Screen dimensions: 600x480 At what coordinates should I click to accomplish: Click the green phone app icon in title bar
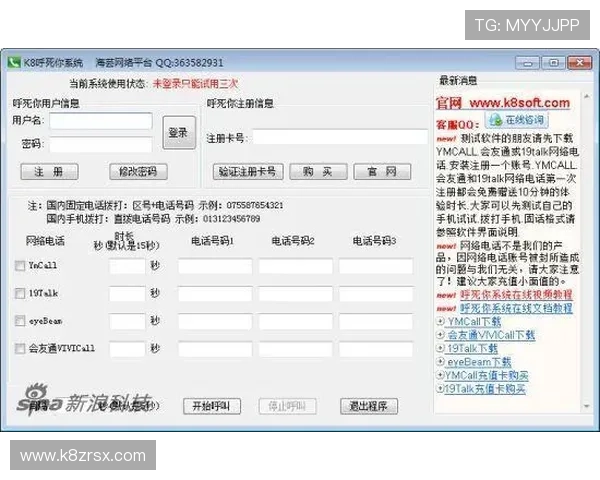(x=14, y=62)
